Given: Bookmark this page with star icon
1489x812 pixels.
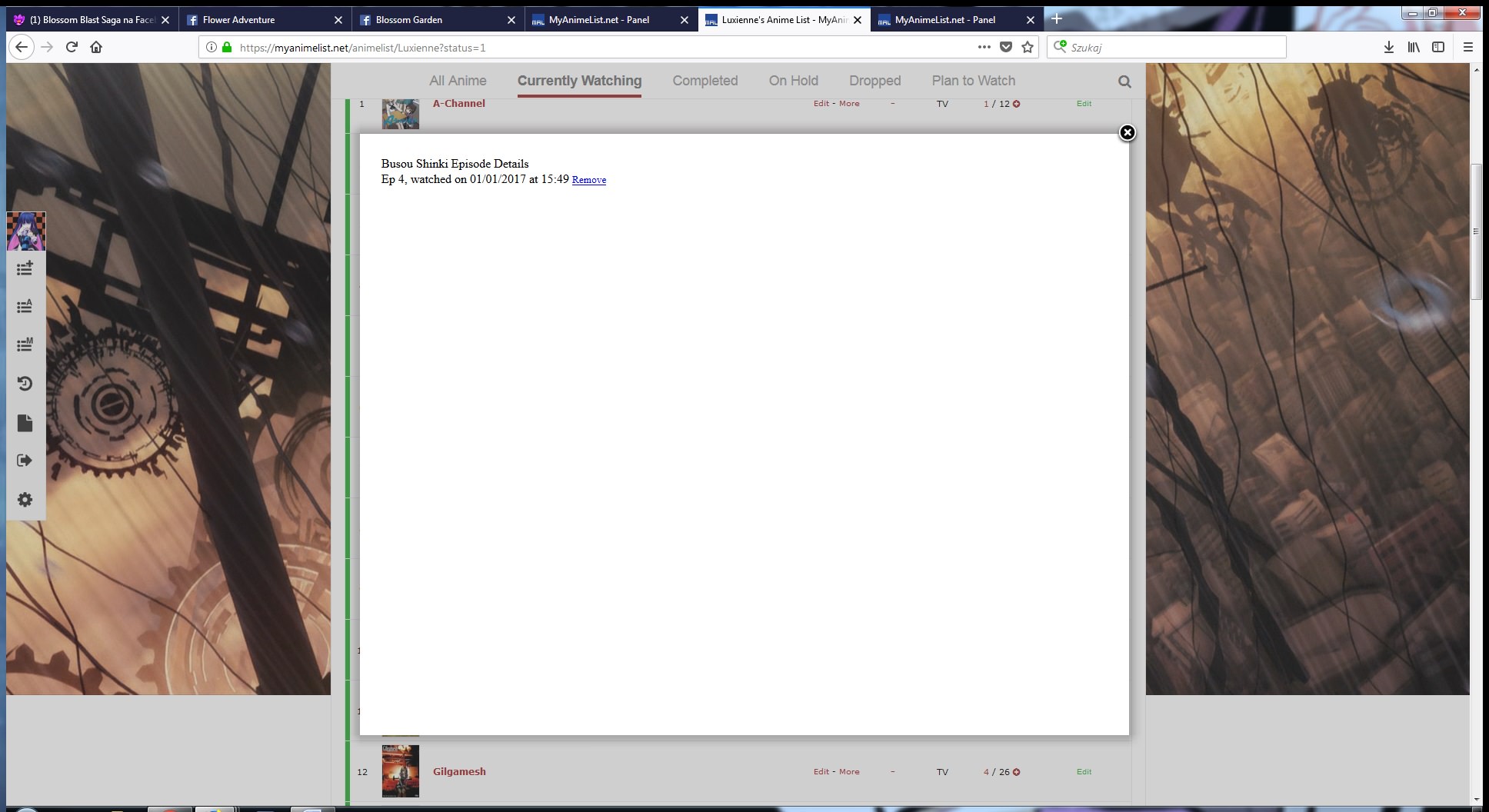Looking at the screenshot, I should (1028, 47).
